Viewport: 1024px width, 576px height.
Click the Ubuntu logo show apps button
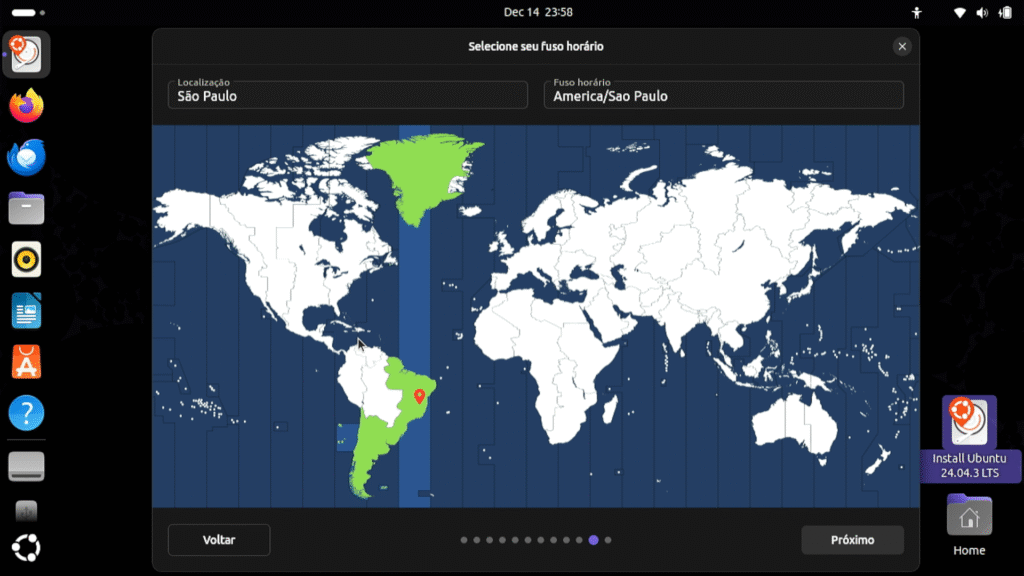pos(27,548)
